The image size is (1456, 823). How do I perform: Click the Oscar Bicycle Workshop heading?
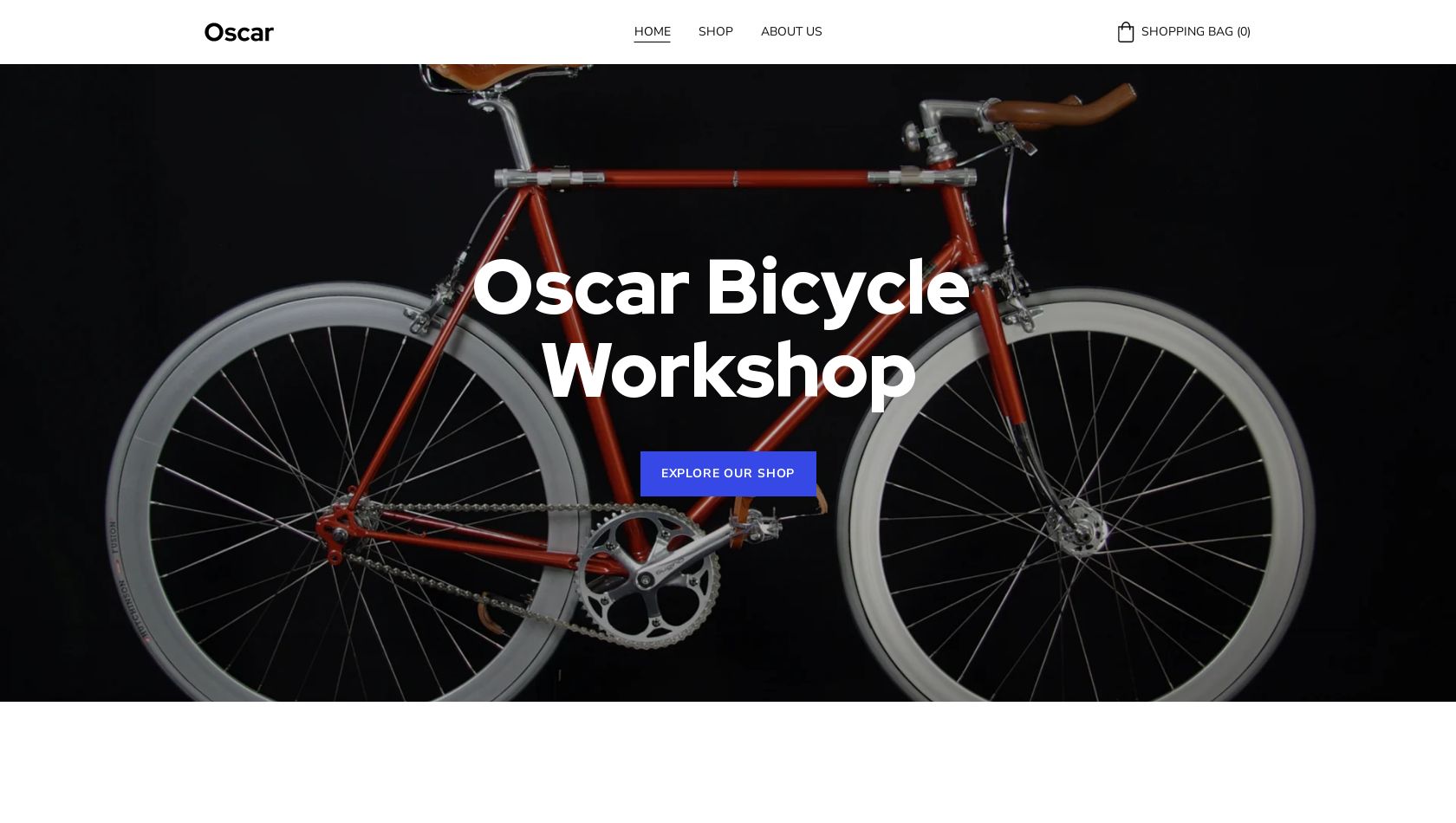721,329
